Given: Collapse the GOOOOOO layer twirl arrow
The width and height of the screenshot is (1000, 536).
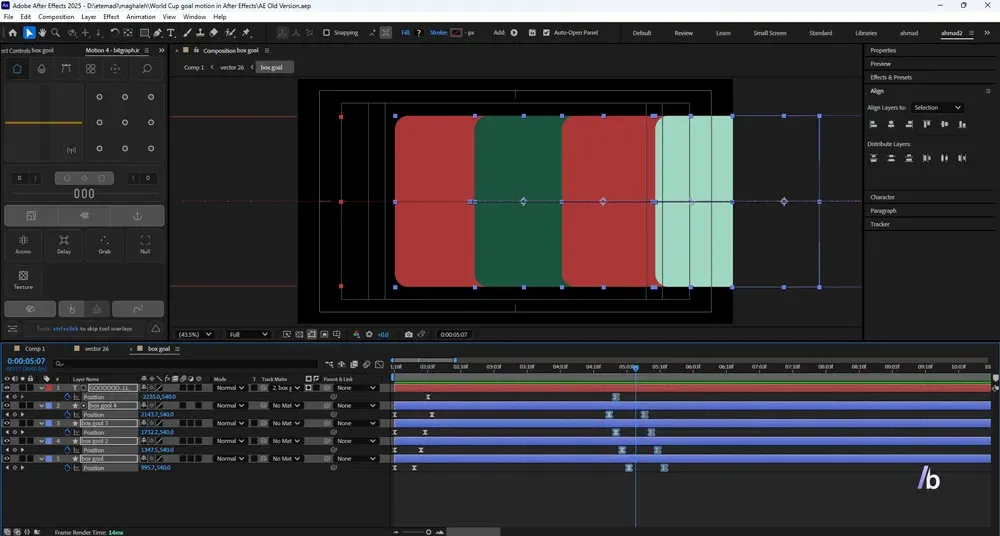Looking at the screenshot, I should (x=42, y=387).
